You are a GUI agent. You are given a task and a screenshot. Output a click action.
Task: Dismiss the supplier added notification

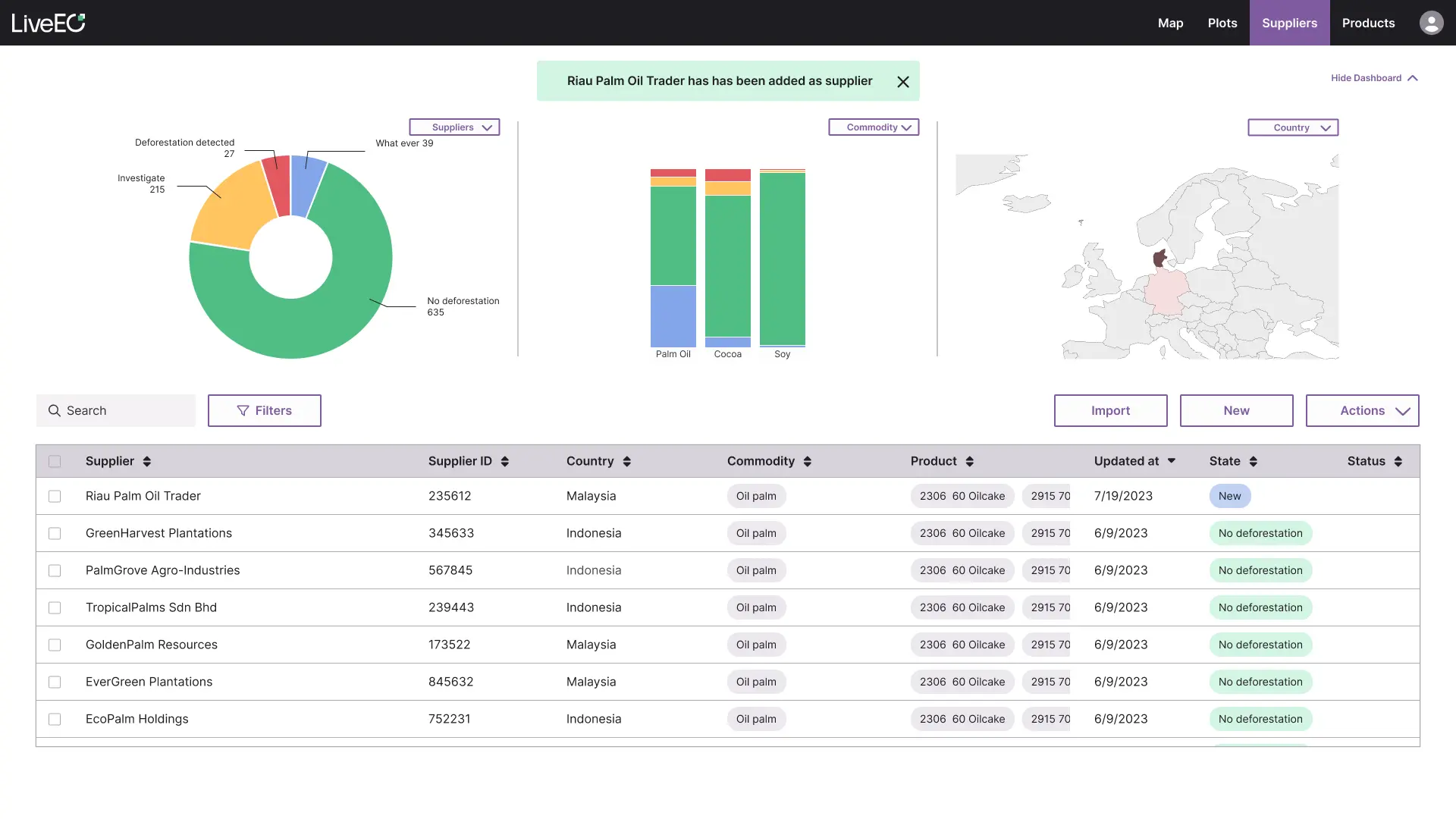coord(902,82)
